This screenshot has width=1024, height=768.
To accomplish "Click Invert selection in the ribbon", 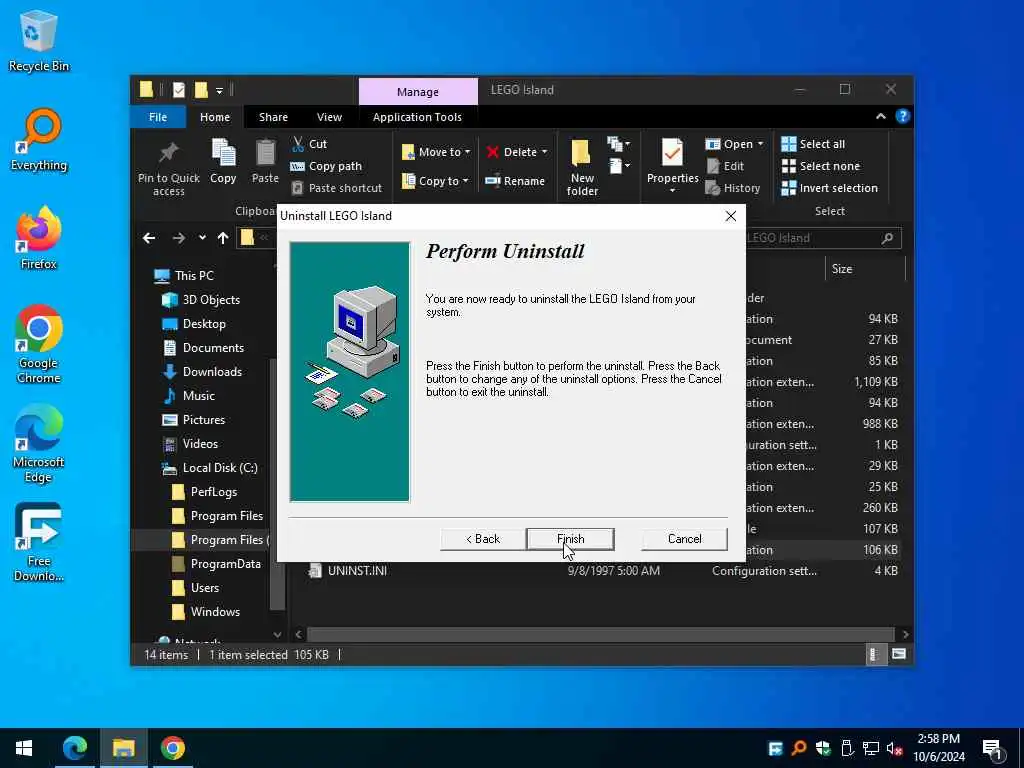I will [x=829, y=188].
